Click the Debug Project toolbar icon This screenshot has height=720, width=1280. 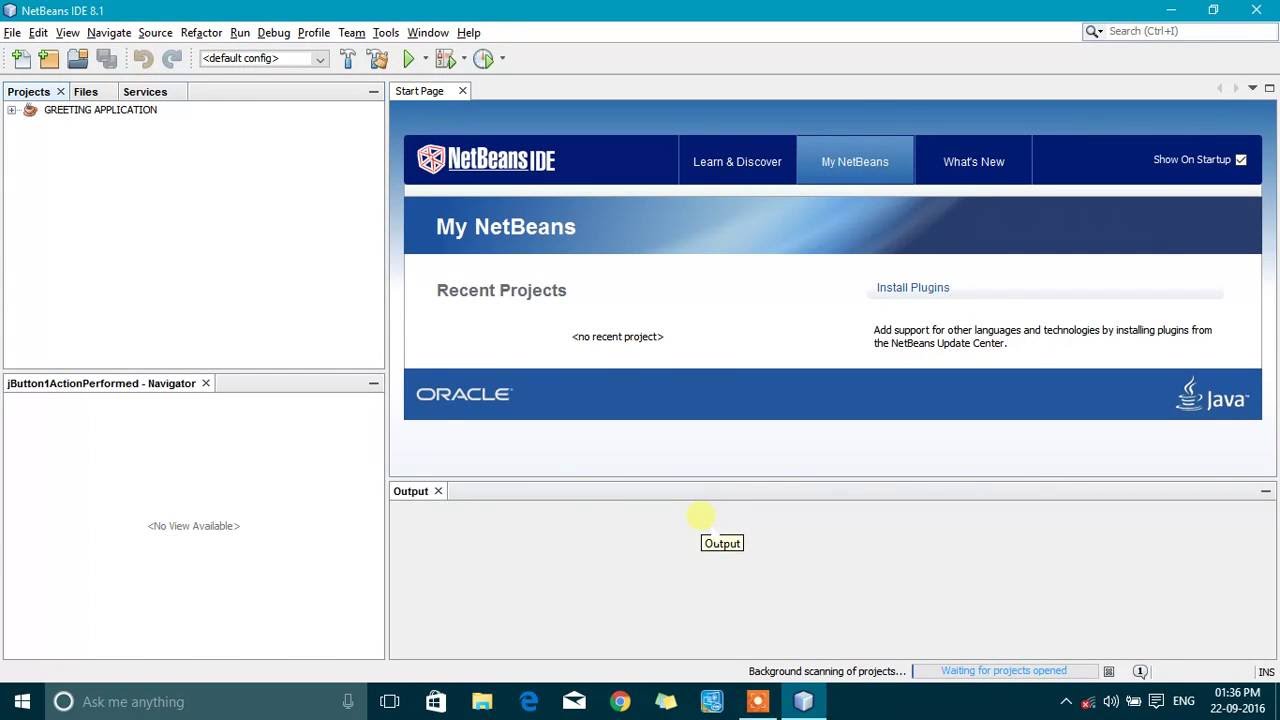pos(445,59)
